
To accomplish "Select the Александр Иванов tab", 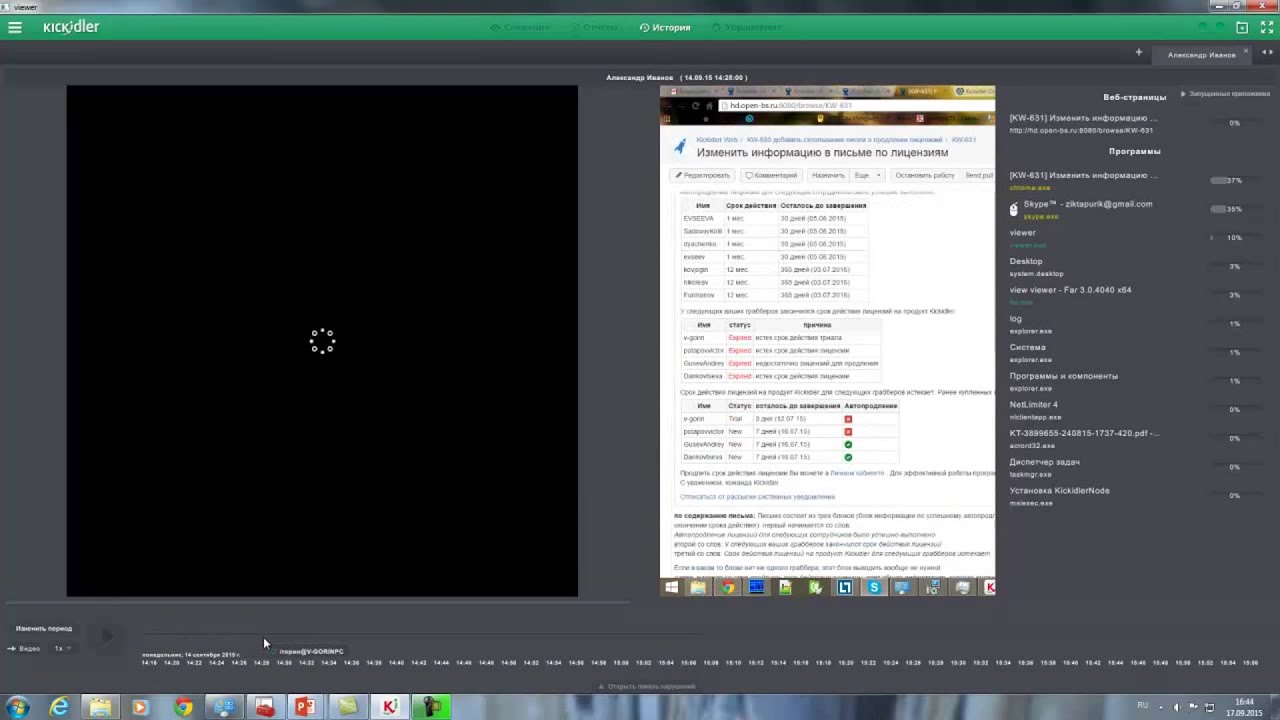I will [1201, 55].
